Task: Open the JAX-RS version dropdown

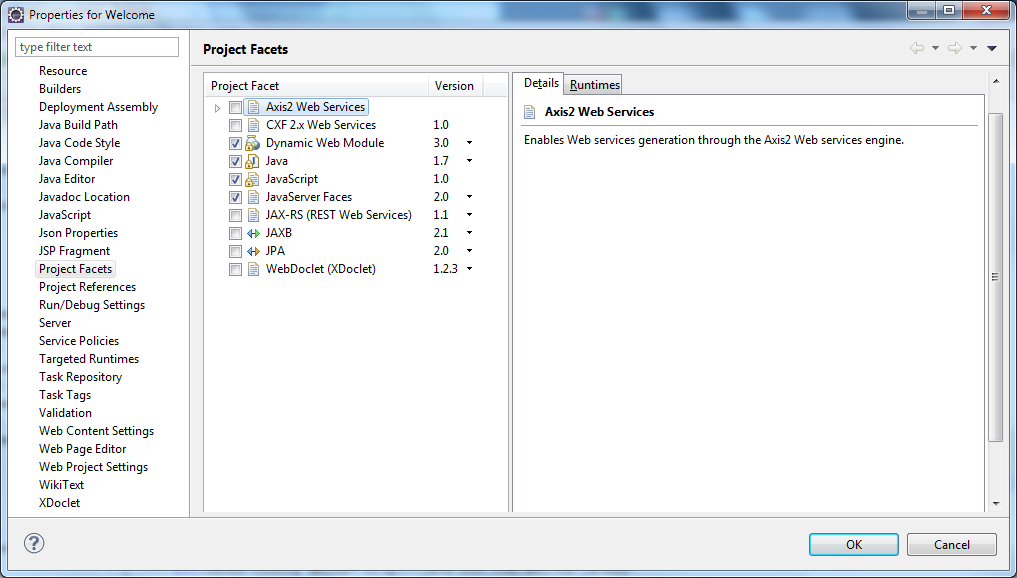Action: click(x=470, y=215)
